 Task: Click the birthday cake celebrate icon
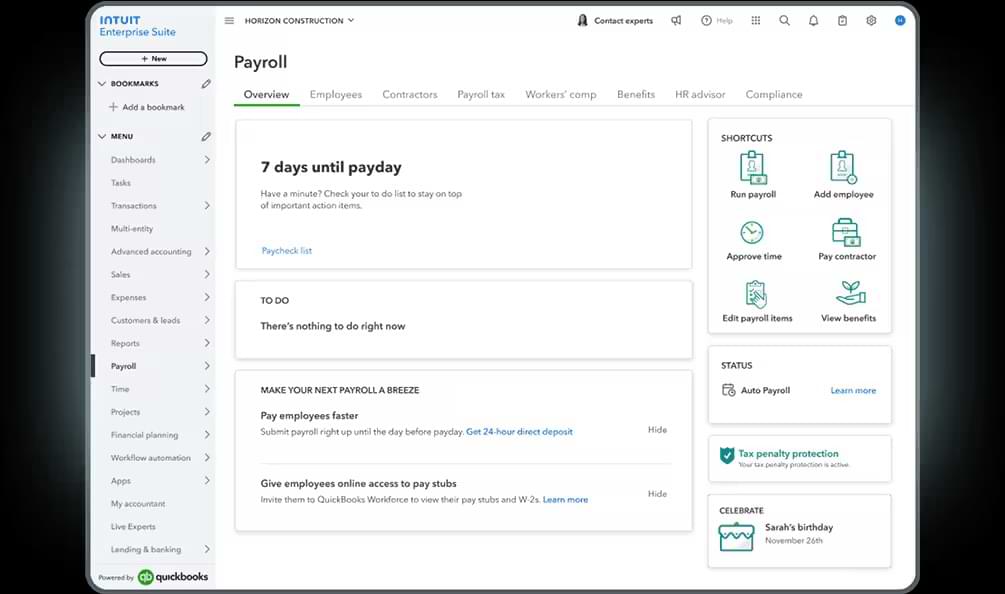(x=736, y=537)
